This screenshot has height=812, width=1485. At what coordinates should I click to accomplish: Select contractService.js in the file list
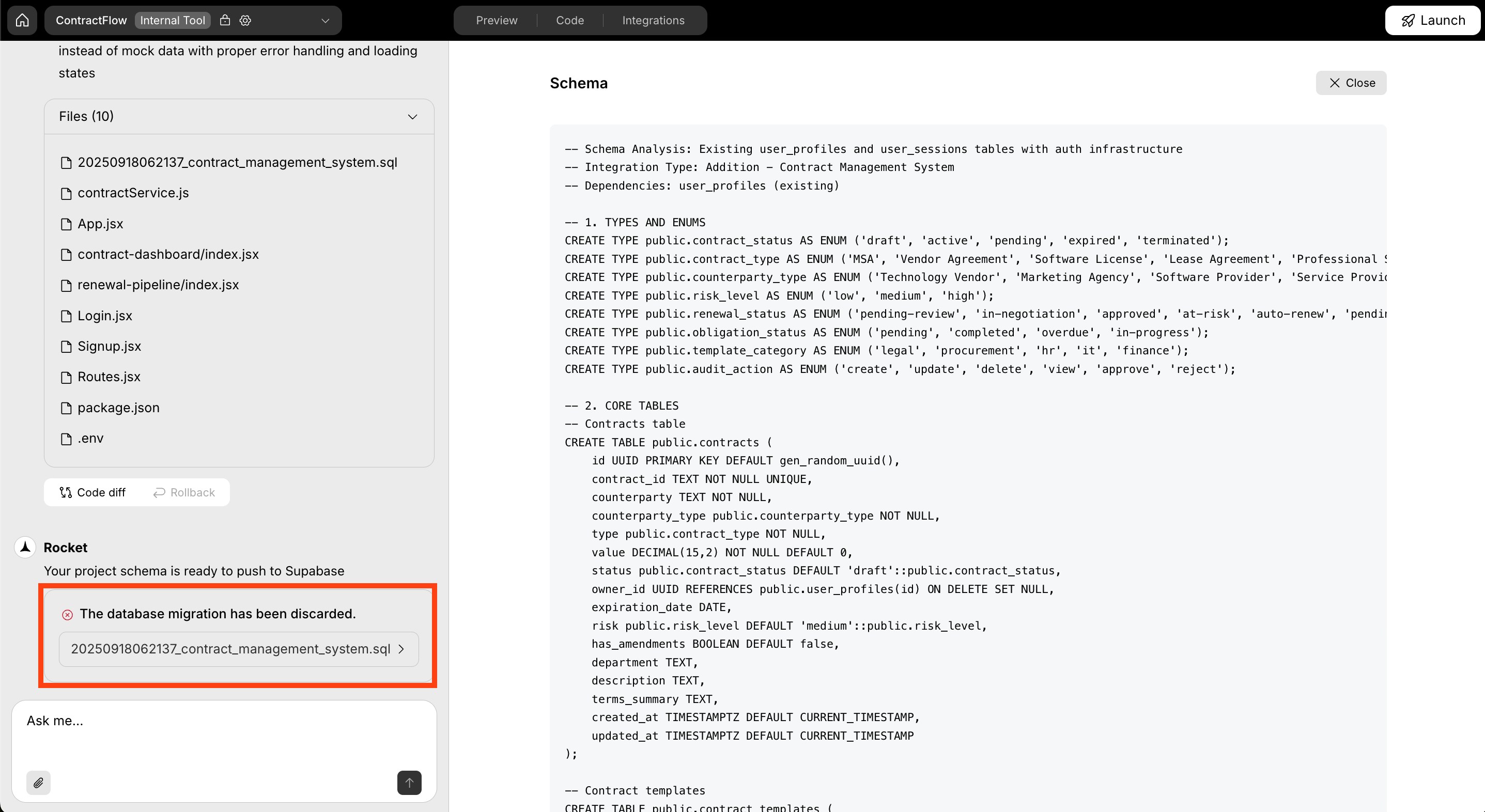click(x=133, y=193)
